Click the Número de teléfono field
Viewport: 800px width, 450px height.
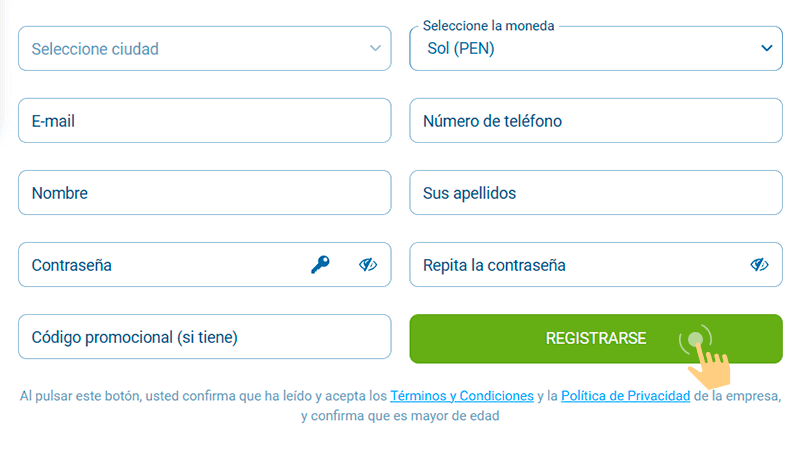point(596,121)
